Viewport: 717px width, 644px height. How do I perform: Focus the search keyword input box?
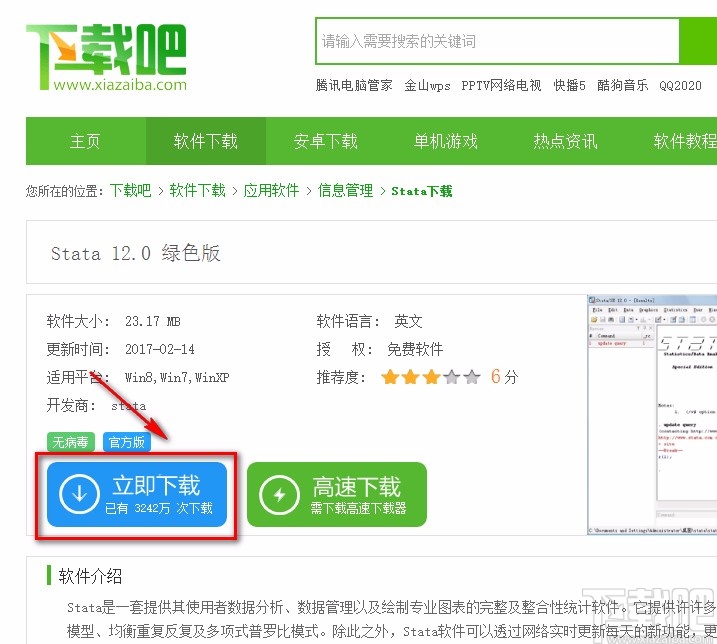(497, 41)
